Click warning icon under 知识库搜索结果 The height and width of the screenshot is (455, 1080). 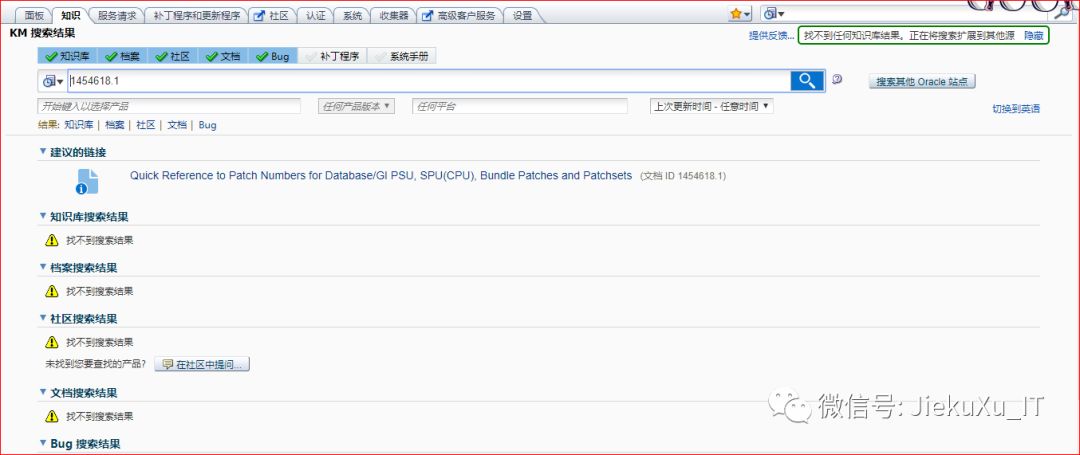[52, 240]
